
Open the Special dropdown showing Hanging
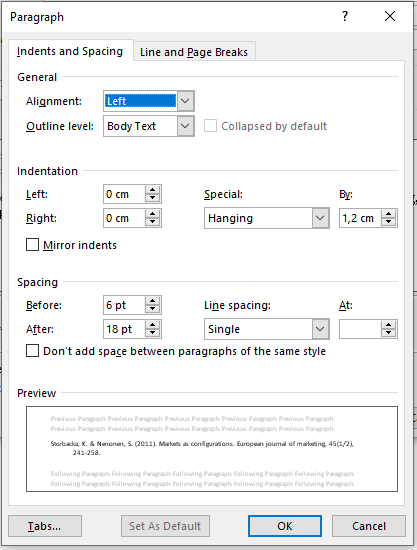pos(267,218)
